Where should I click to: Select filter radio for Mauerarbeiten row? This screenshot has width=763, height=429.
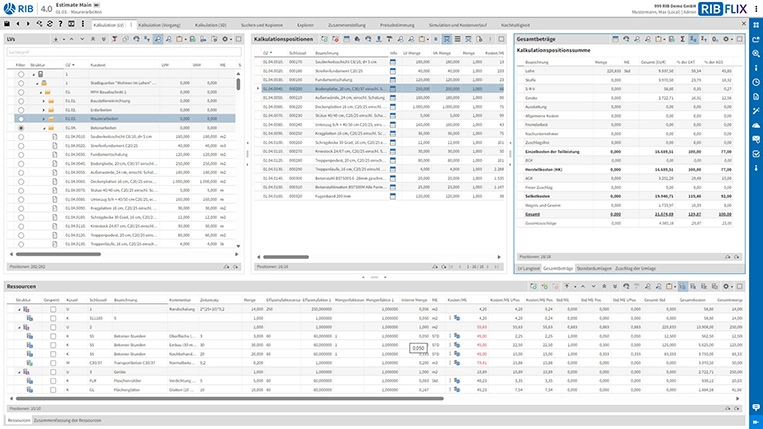click(x=21, y=119)
